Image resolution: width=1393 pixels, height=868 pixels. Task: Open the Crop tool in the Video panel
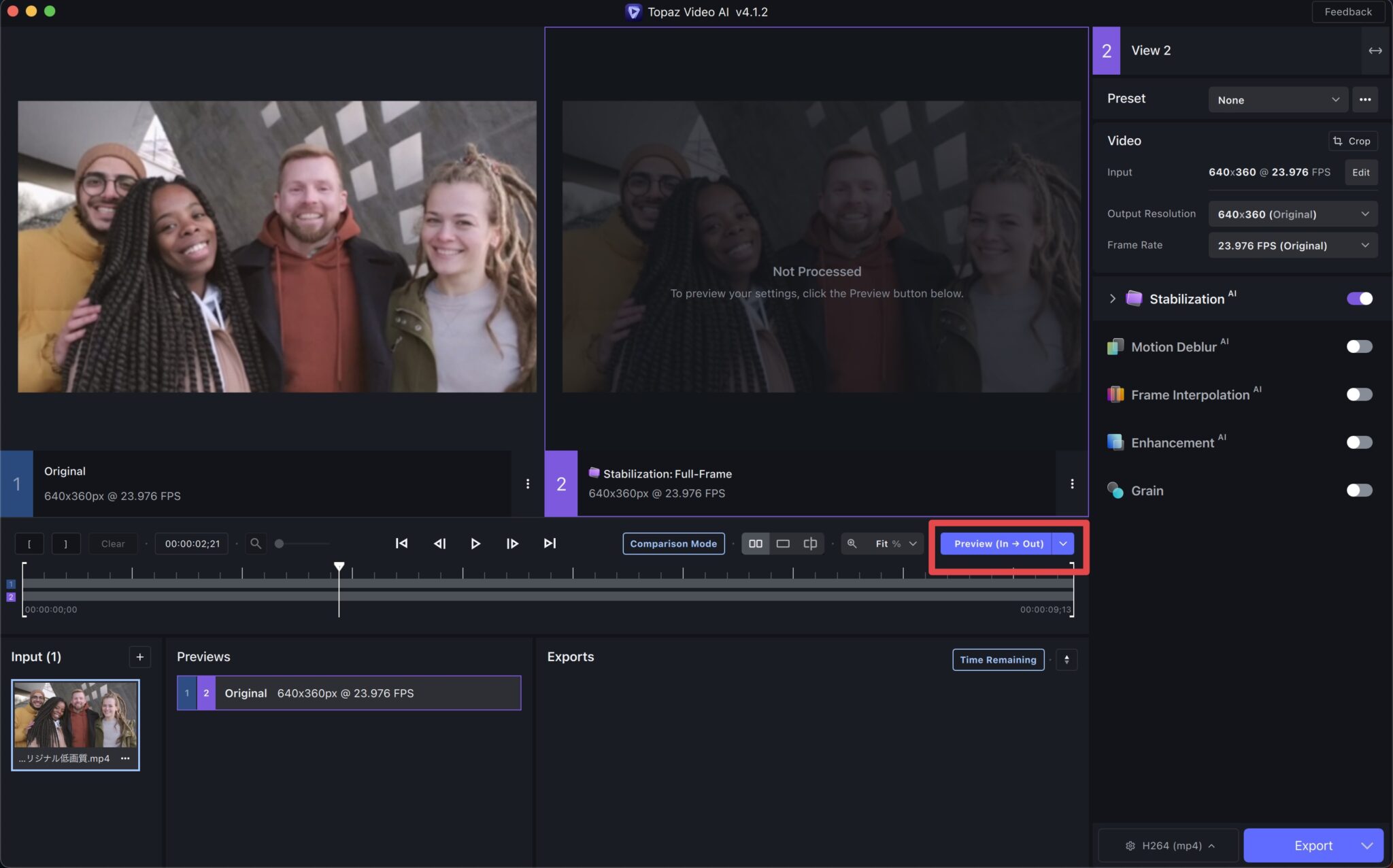[x=1352, y=141]
